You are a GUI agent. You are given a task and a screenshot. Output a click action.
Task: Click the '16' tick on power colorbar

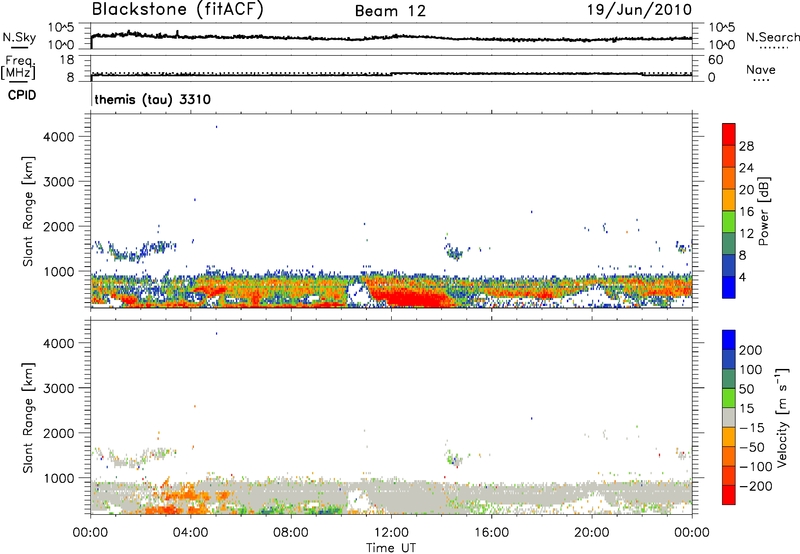click(746, 212)
